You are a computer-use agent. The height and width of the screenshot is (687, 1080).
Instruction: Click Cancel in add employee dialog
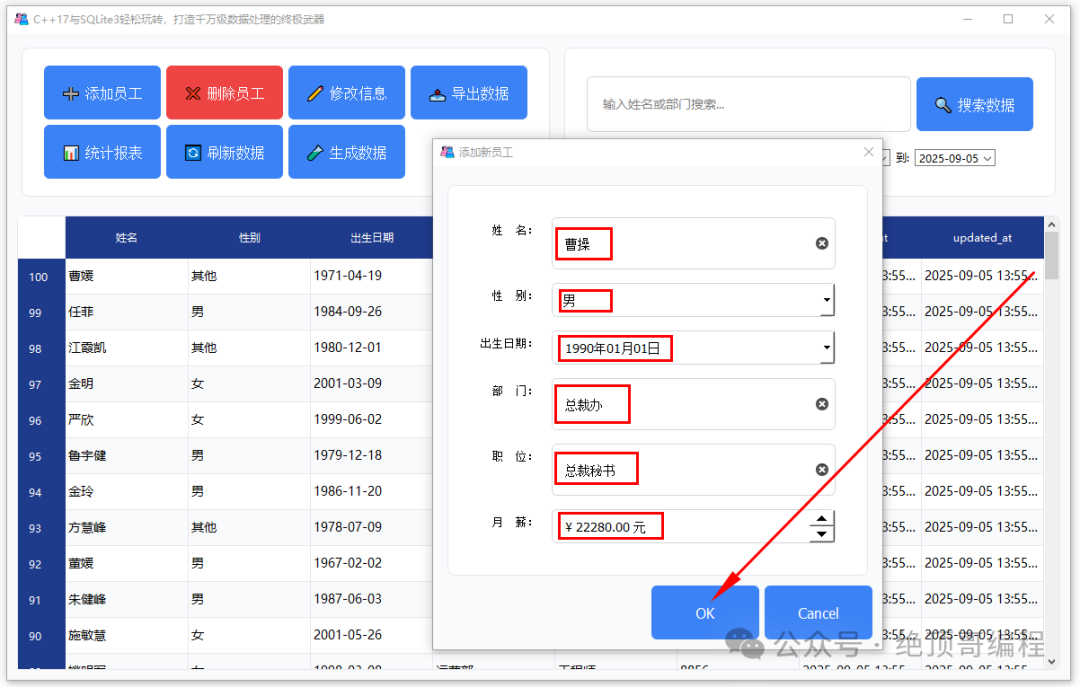(818, 613)
